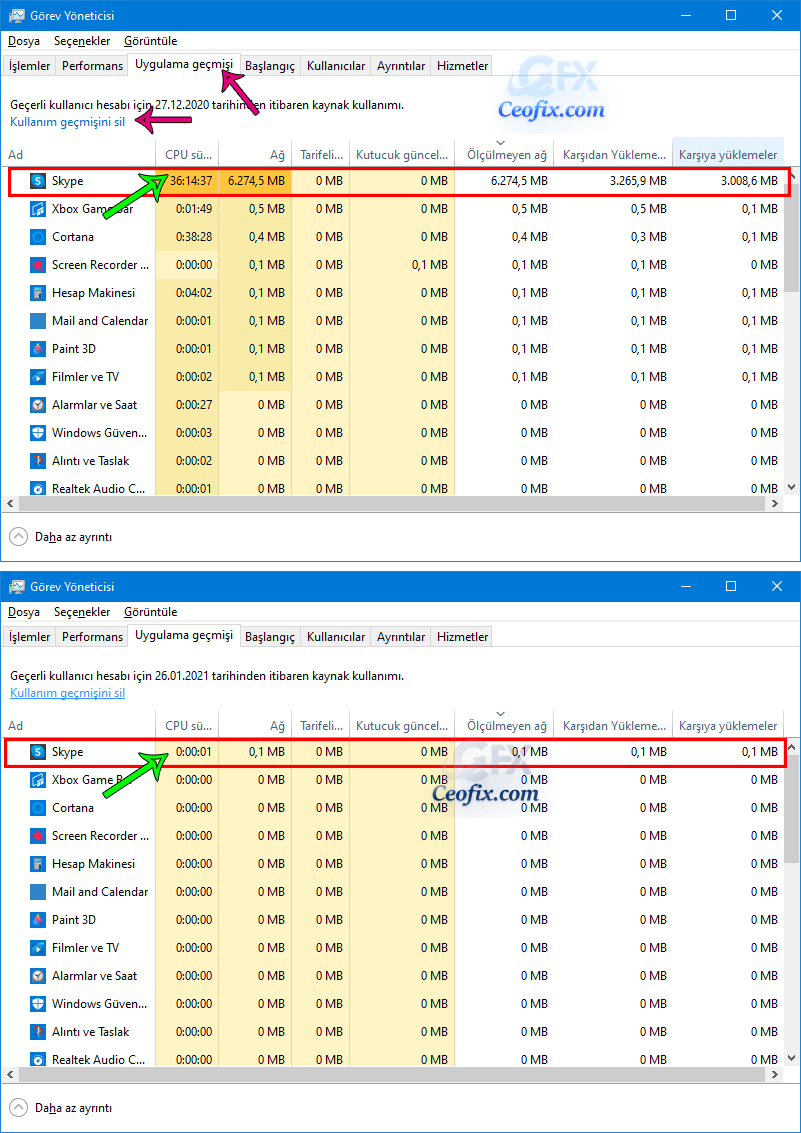
Task: Click Screen Recorder icon in the 26.01.2021 window
Action: pyautogui.click(x=38, y=835)
